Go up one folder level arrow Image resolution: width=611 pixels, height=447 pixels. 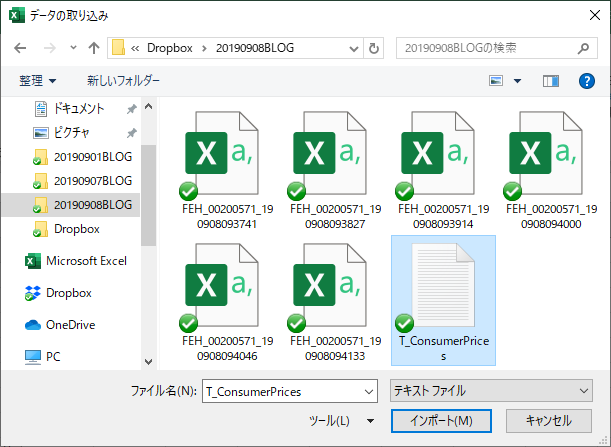click(x=94, y=47)
